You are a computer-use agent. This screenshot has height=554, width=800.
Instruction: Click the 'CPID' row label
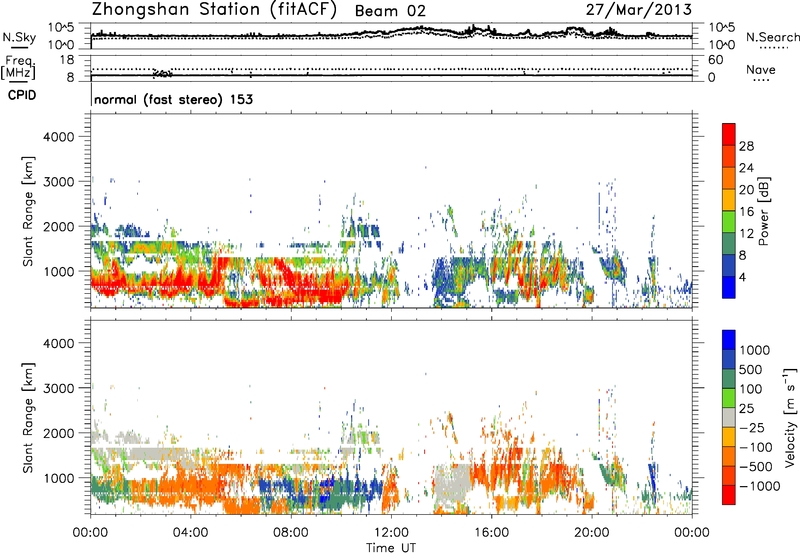[22, 95]
